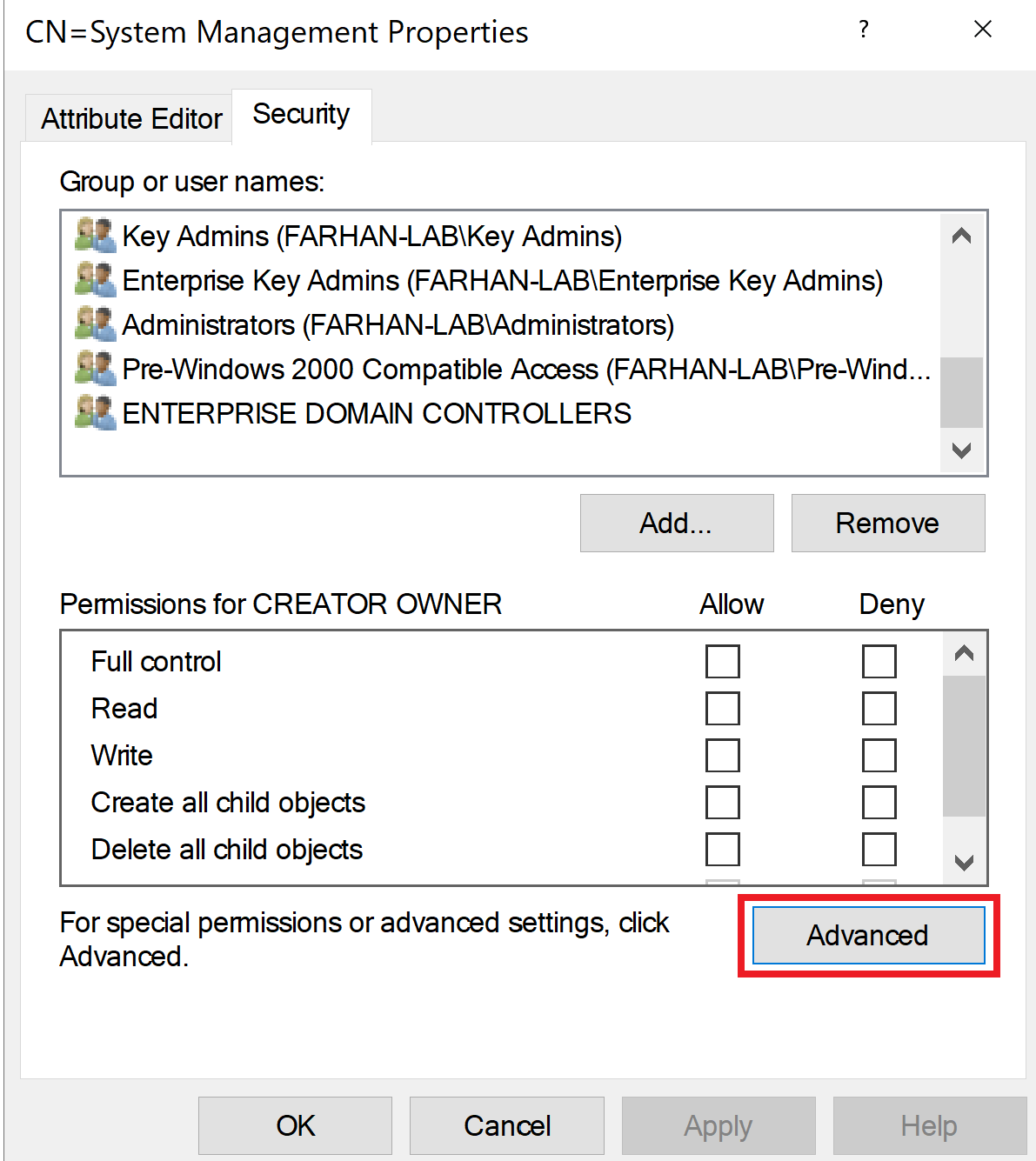Select the Security tab
This screenshot has height=1161, width=1036.
[301, 115]
